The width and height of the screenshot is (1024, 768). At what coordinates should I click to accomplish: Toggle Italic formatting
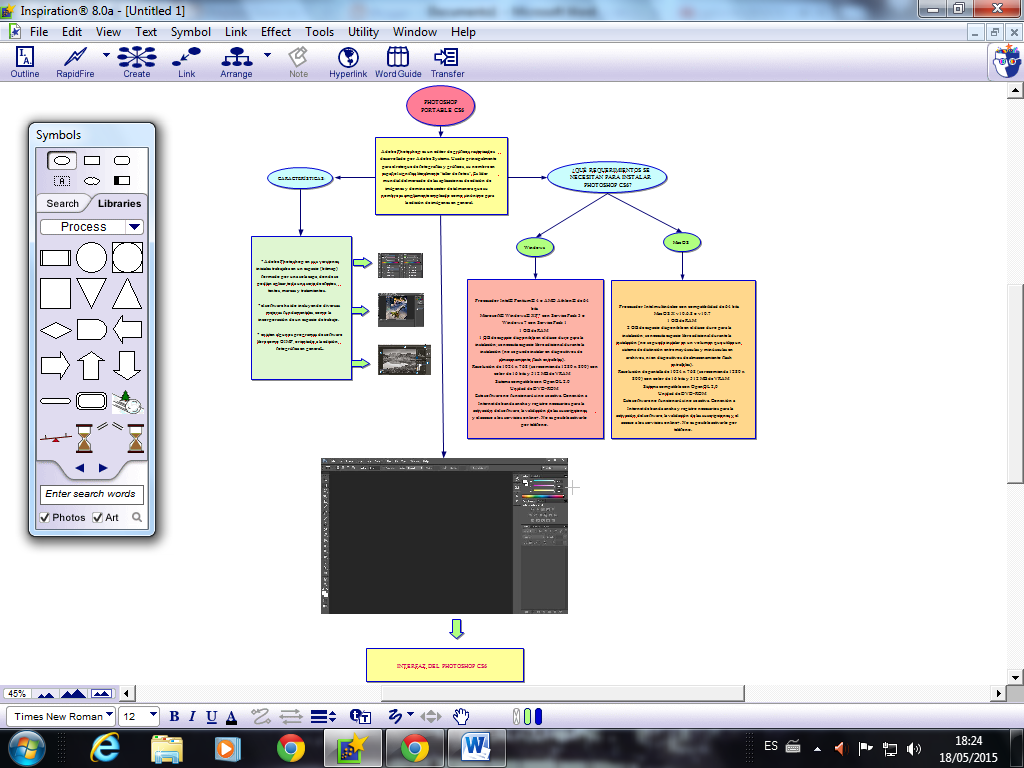[x=192, y=716]
